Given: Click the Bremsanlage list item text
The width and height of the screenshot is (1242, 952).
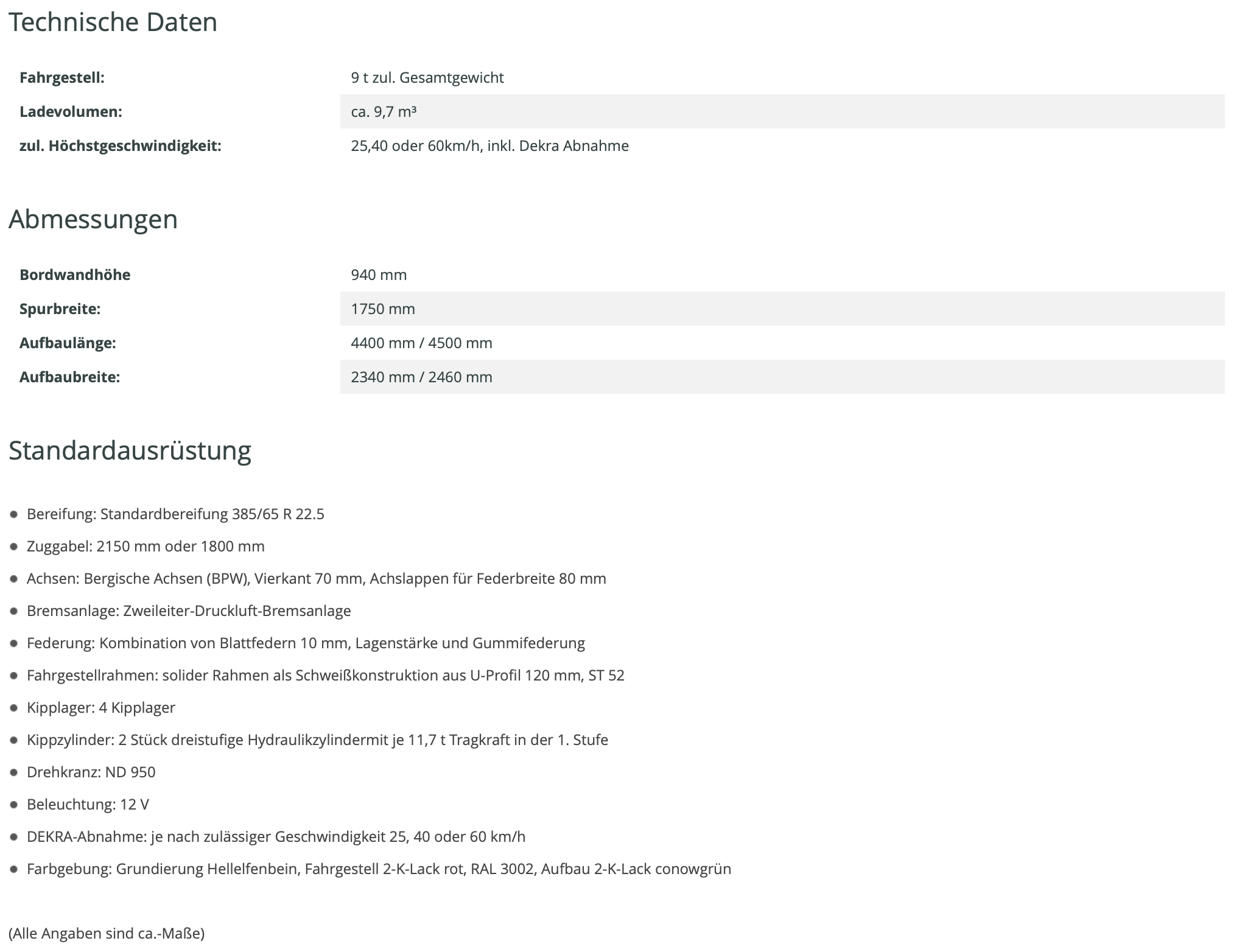Looking at the screenshot, I should pos(189,611).
